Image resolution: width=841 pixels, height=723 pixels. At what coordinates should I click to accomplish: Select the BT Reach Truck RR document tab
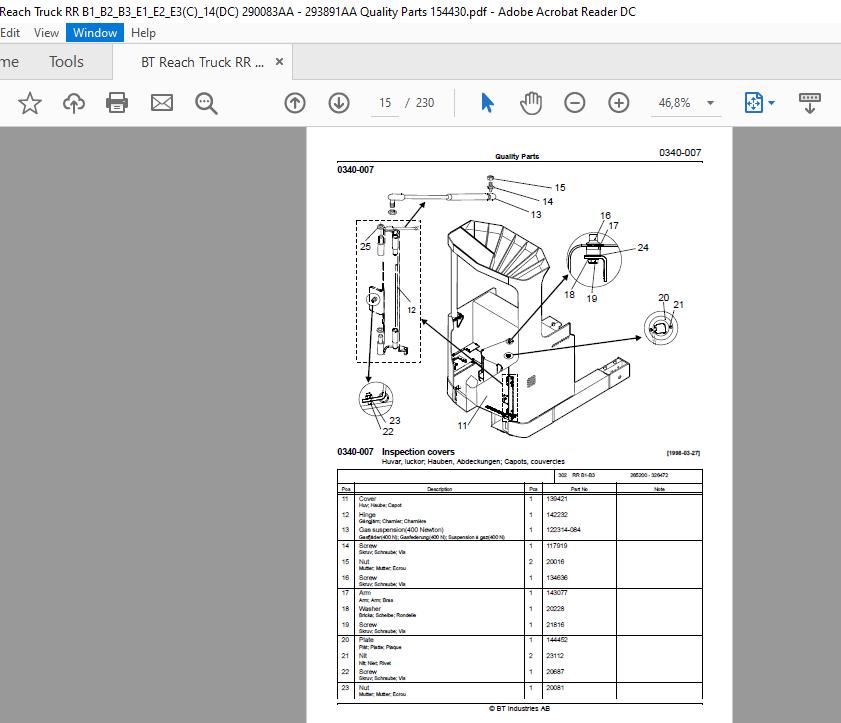pos(203,62)
